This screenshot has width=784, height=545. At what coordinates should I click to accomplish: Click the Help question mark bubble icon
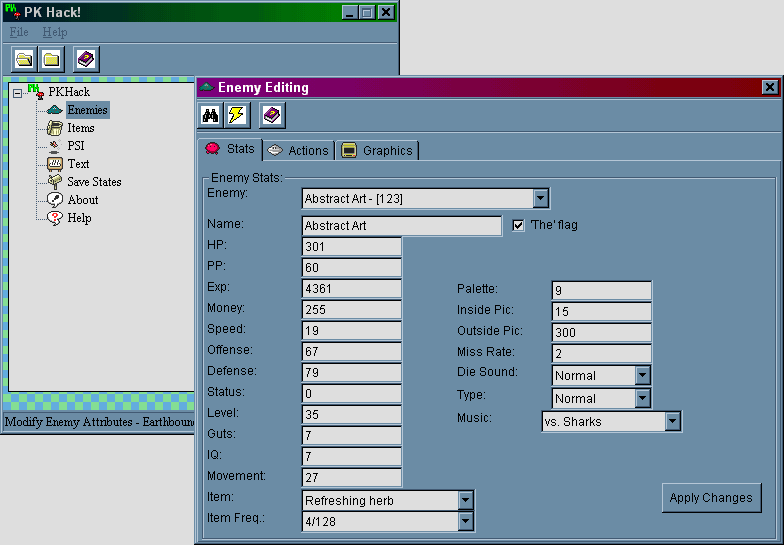click(x=54, y=218)
